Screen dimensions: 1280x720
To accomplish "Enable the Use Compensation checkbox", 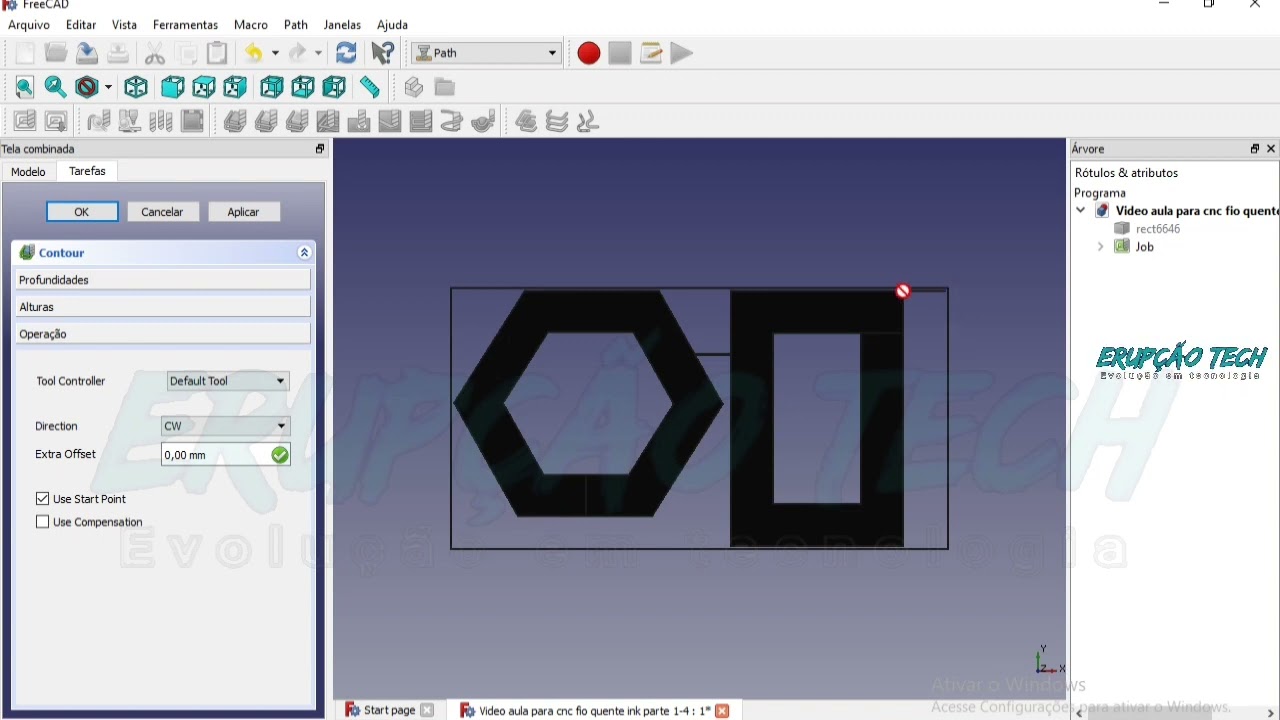I will coord(42,522).
